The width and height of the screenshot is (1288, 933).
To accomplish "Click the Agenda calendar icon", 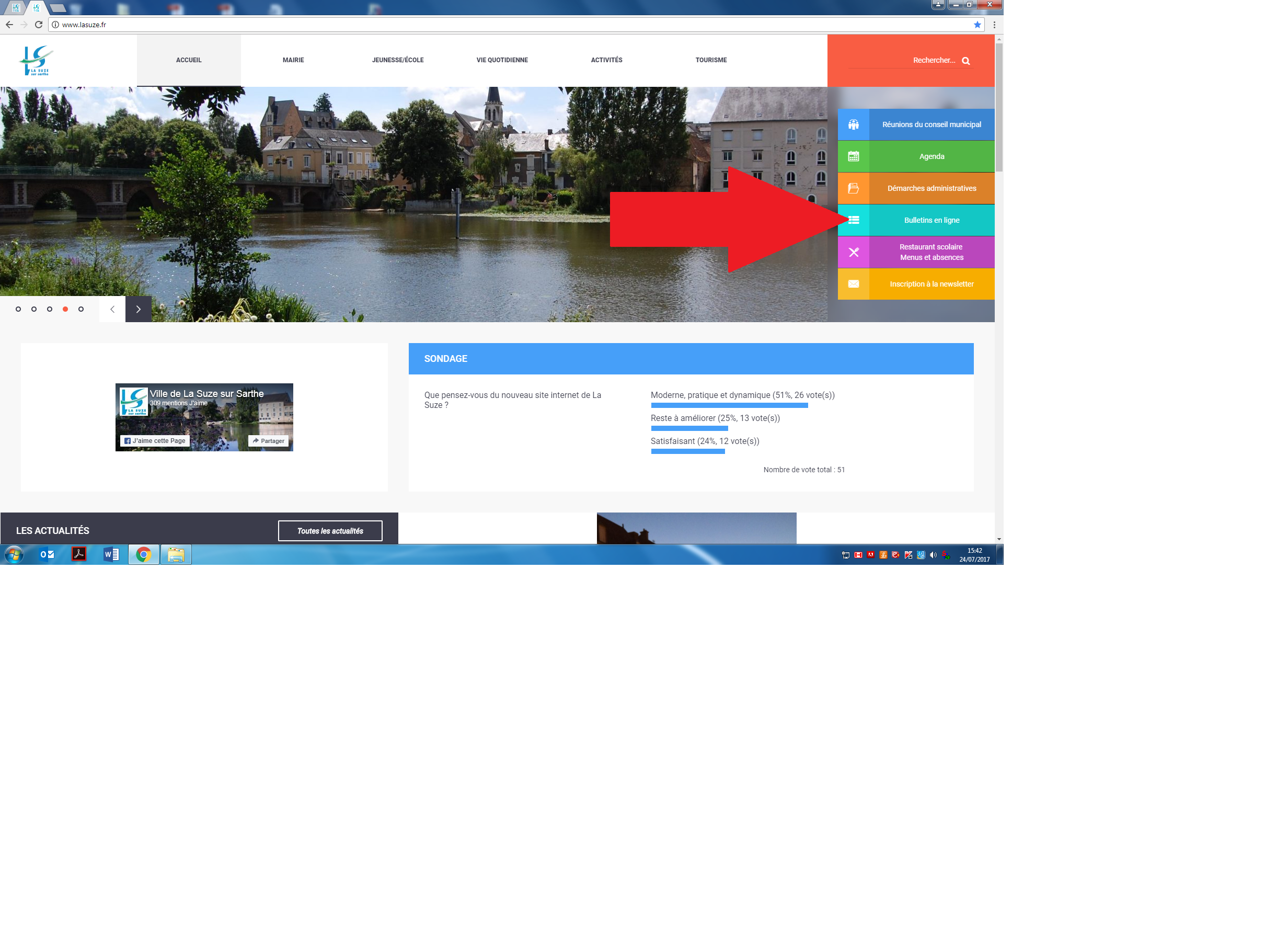I will (x=853, y=156).
